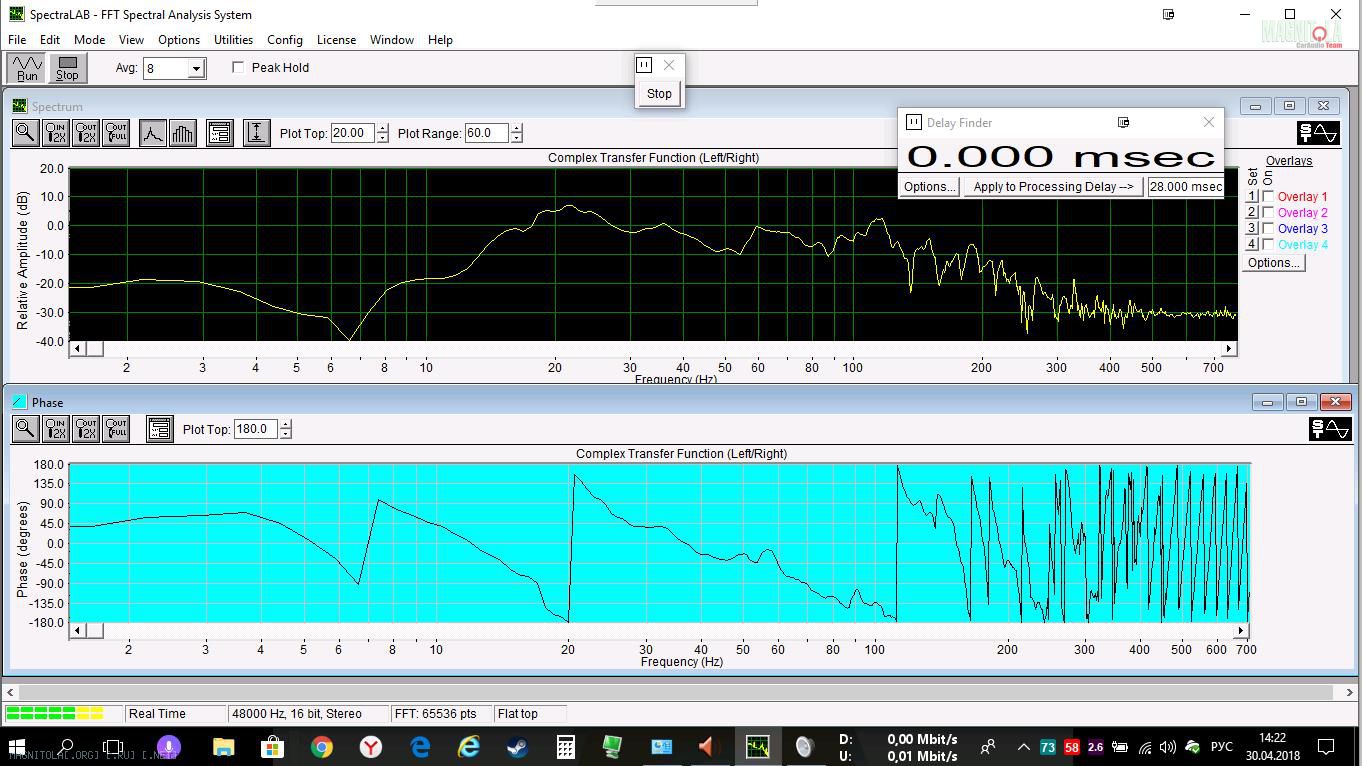The image size is (1362, 766).
Task: Open Spectrum view options dialog icon
Action: click(x=220, y=133)
